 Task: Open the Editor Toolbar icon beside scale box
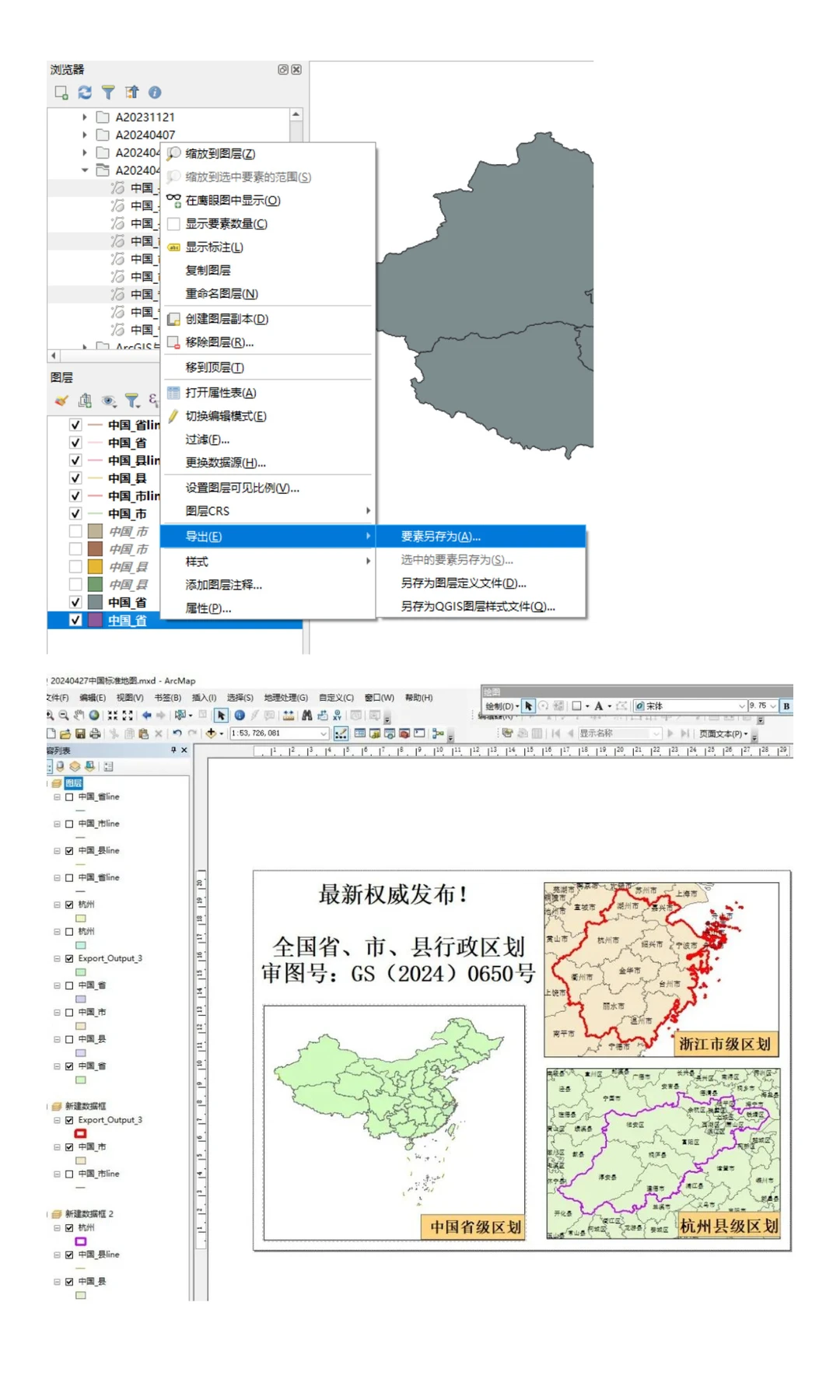pyautogui.click(x=341, y=733)
